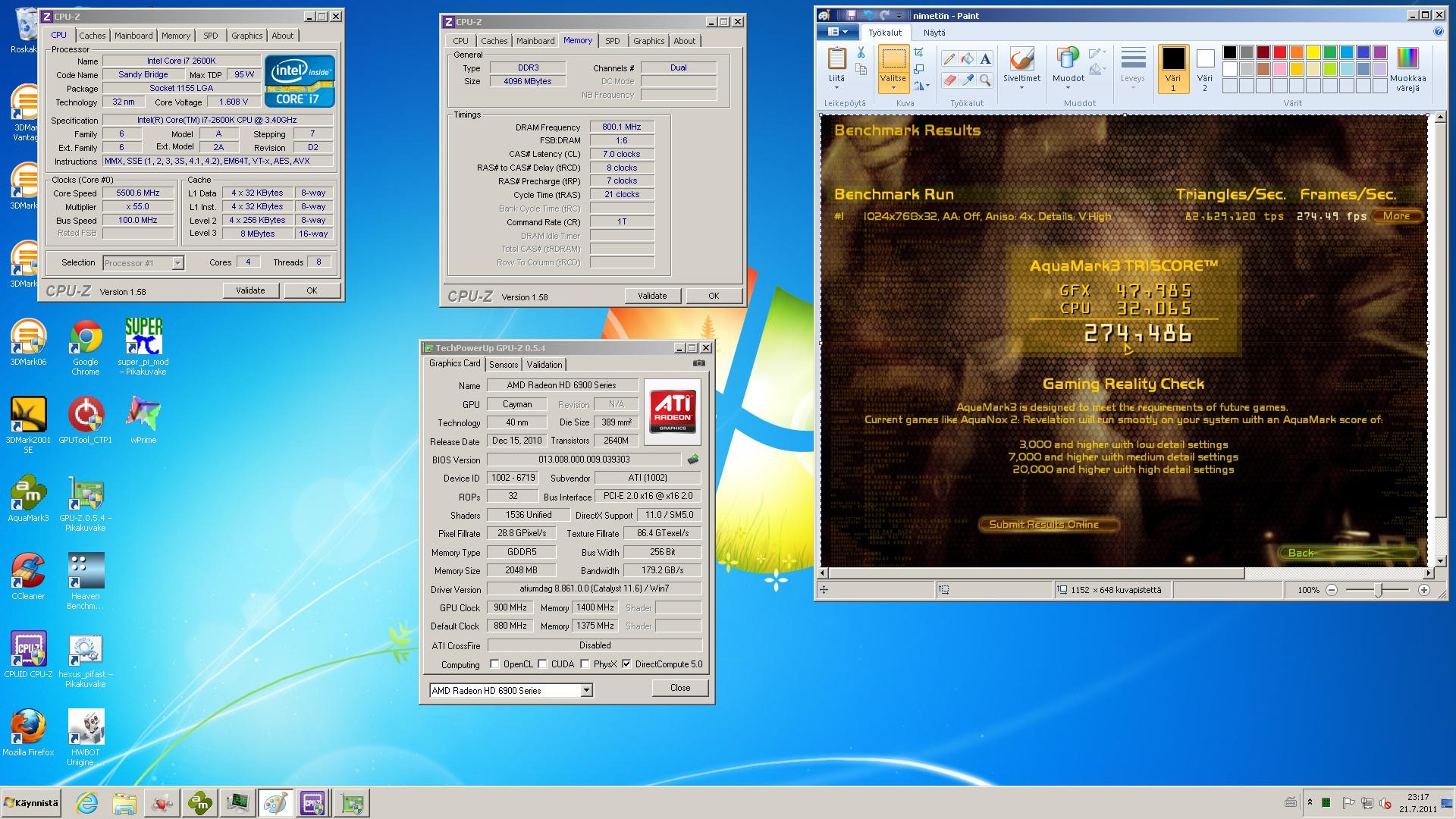The image size is (1456, 819).
Task: Switch to the Näytä tab in Paint
Action: tap(934, 33)
